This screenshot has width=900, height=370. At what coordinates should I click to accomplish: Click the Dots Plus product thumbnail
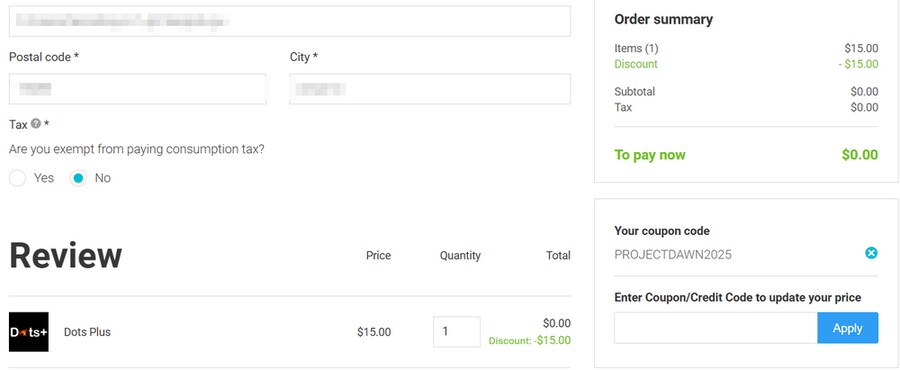(29, 332)
